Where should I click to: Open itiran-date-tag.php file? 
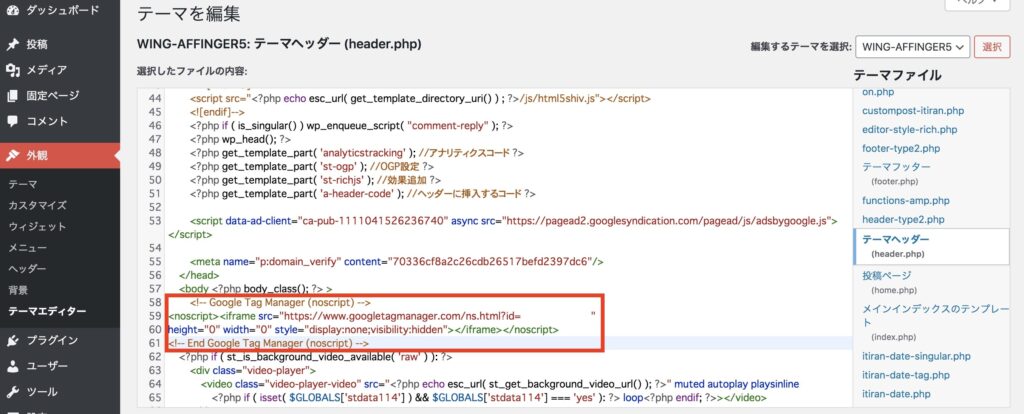pos(907,375)
